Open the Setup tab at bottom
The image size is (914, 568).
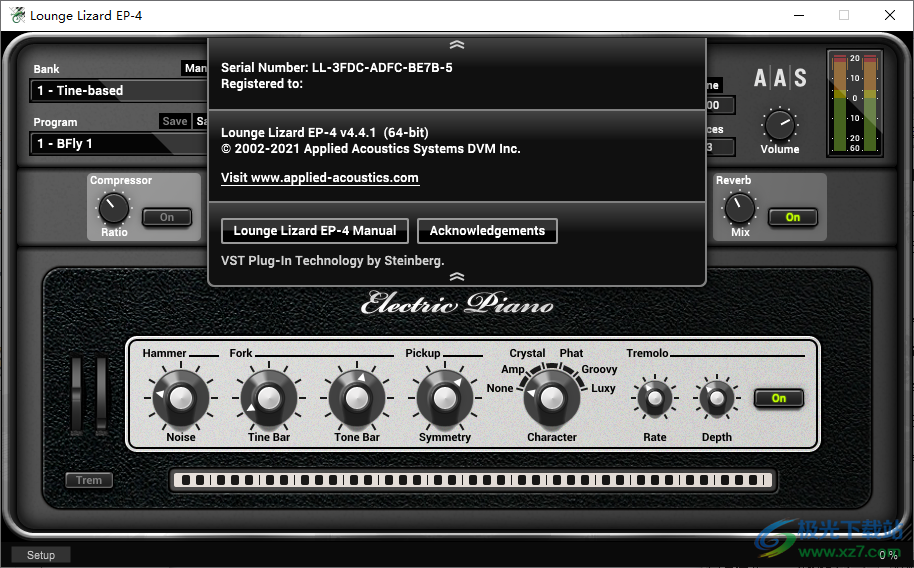pos(41,555)
